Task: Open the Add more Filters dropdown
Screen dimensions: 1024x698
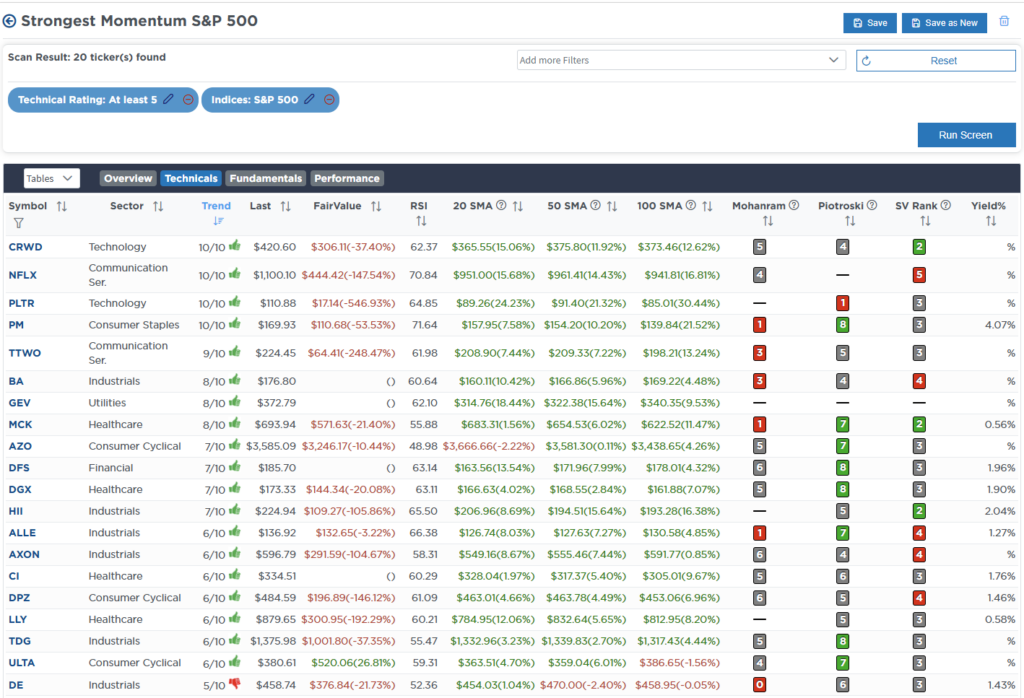Action: point(680,60)
